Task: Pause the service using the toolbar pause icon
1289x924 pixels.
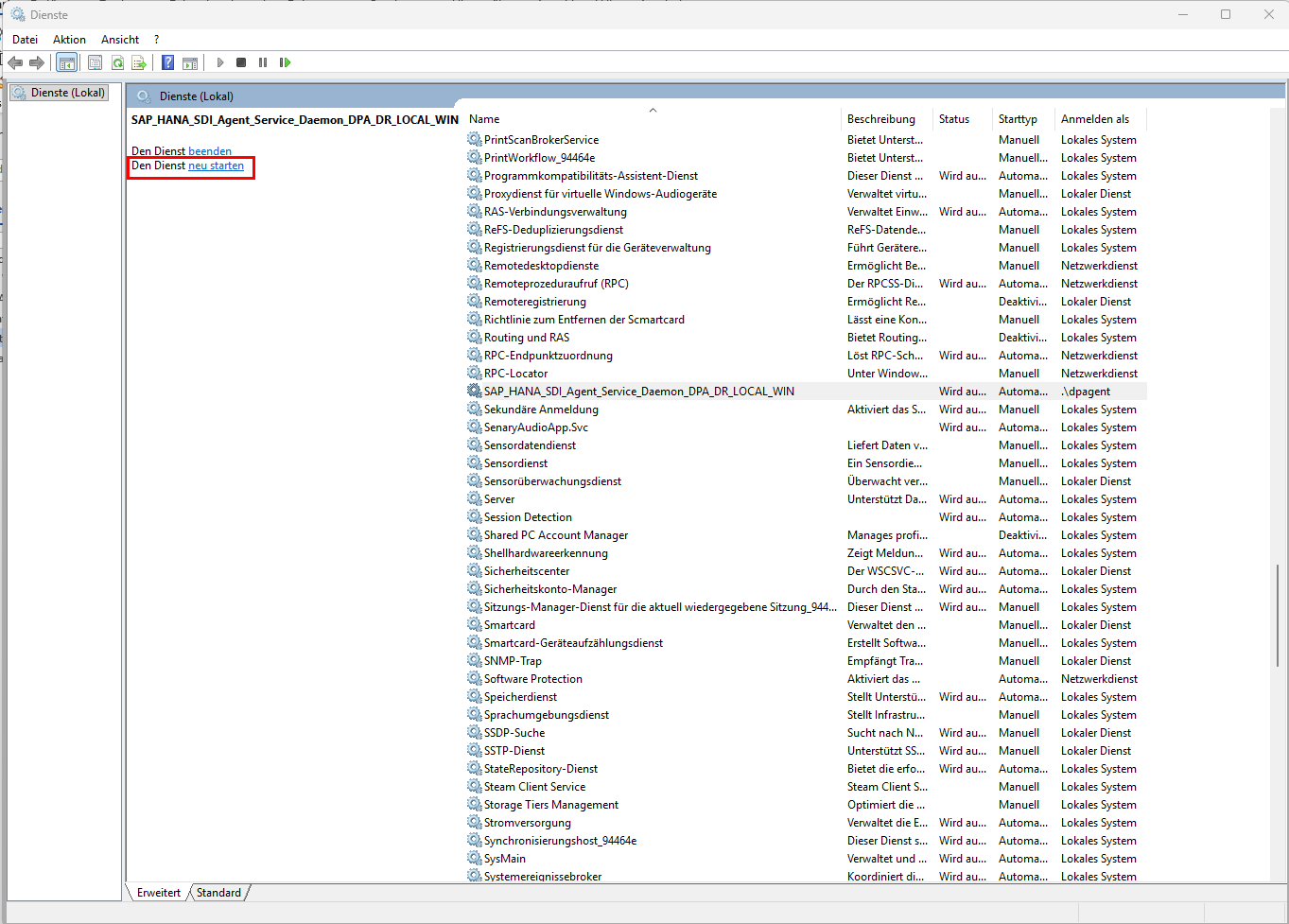Action: [x=263, y=62]
